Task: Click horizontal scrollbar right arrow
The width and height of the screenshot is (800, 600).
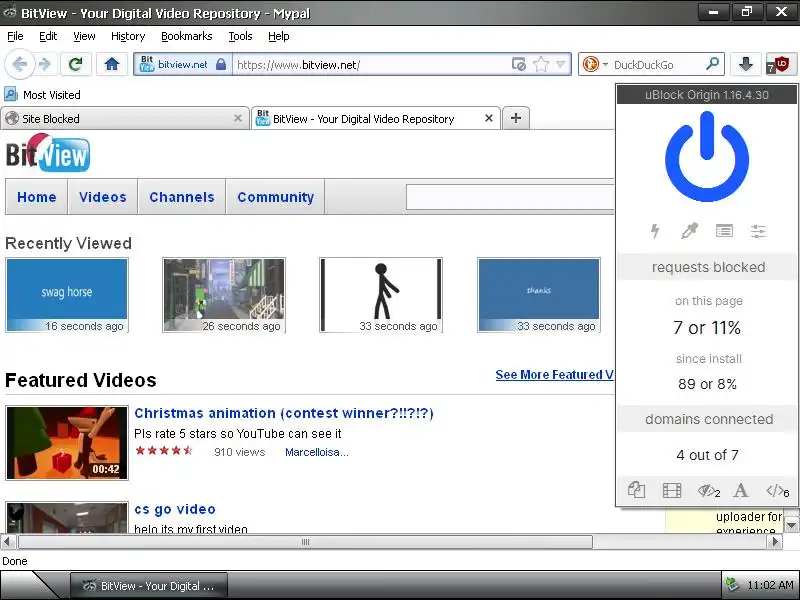Action: (x=776, y=542)
